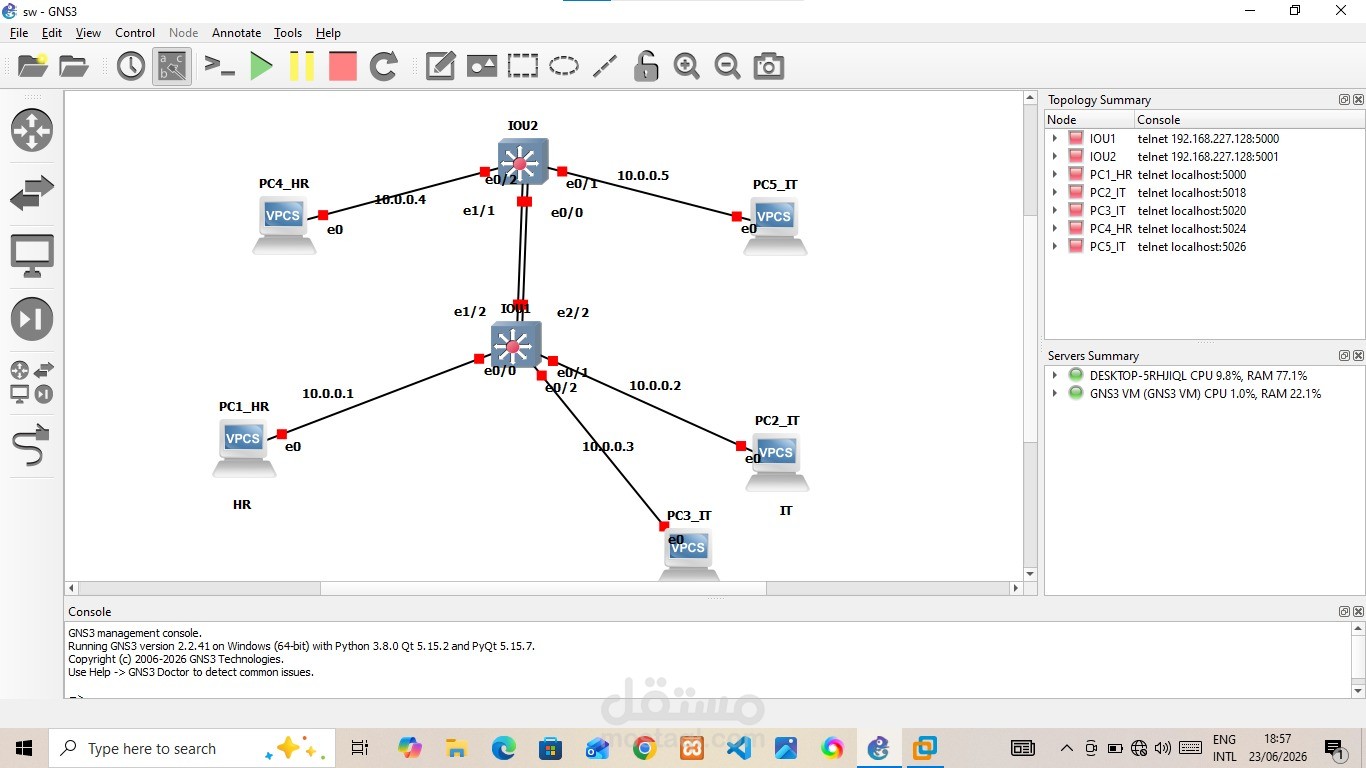Viewport: 1366px width, 768px height.
Task: Expand PC1_HR row in Topology Summary
Action: coord(1055,175)
